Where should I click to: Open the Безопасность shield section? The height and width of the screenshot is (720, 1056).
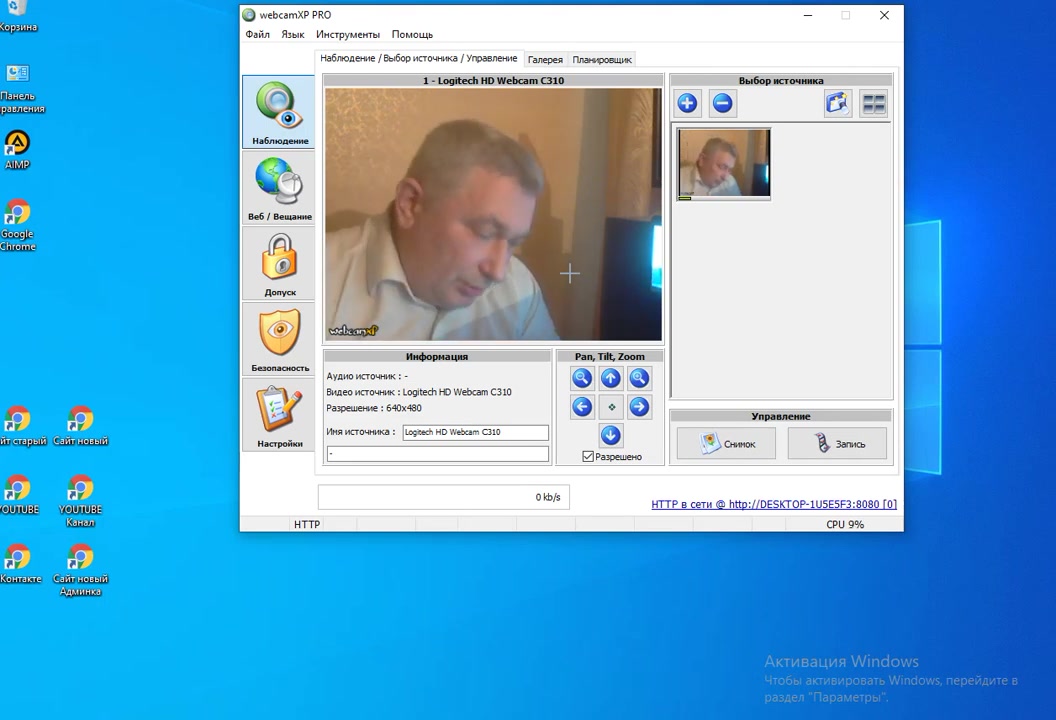click(279, 339)
